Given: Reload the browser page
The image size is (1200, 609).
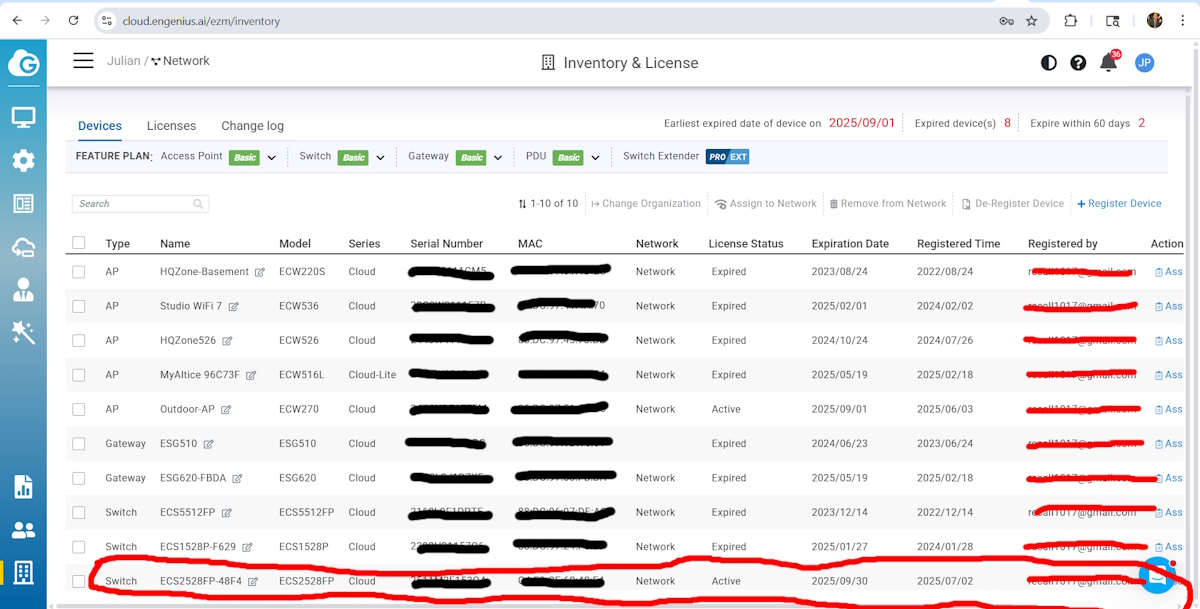Looking at the screenshot, I should pos(74,20).
